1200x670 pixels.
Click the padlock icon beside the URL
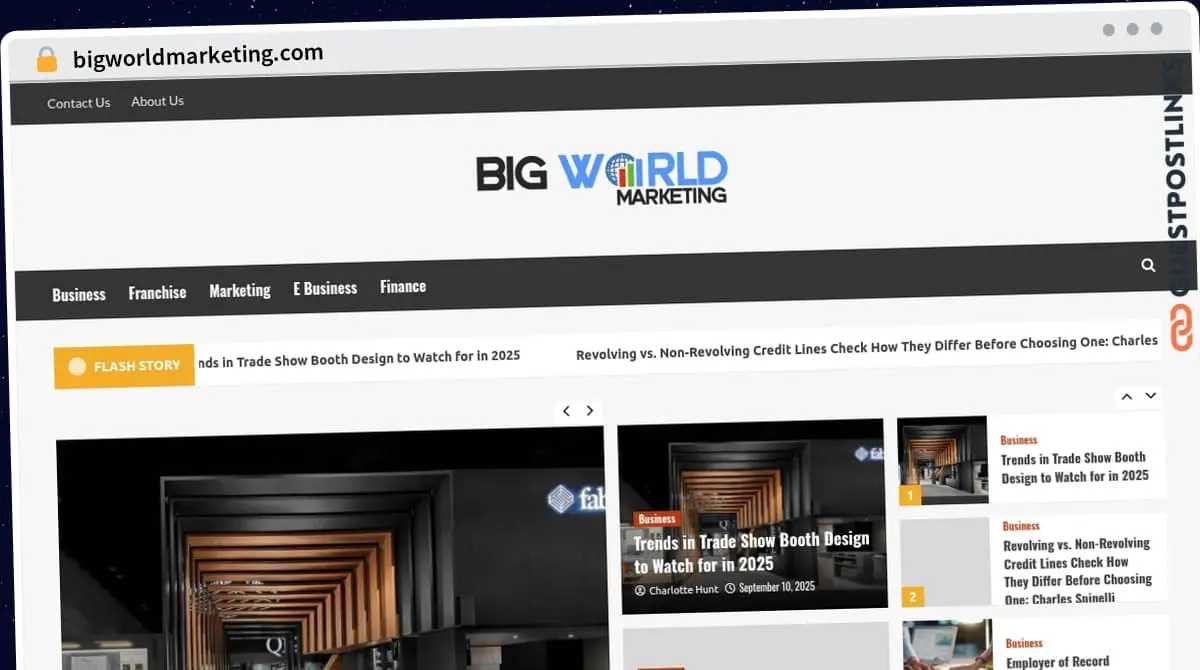[47, 60]
